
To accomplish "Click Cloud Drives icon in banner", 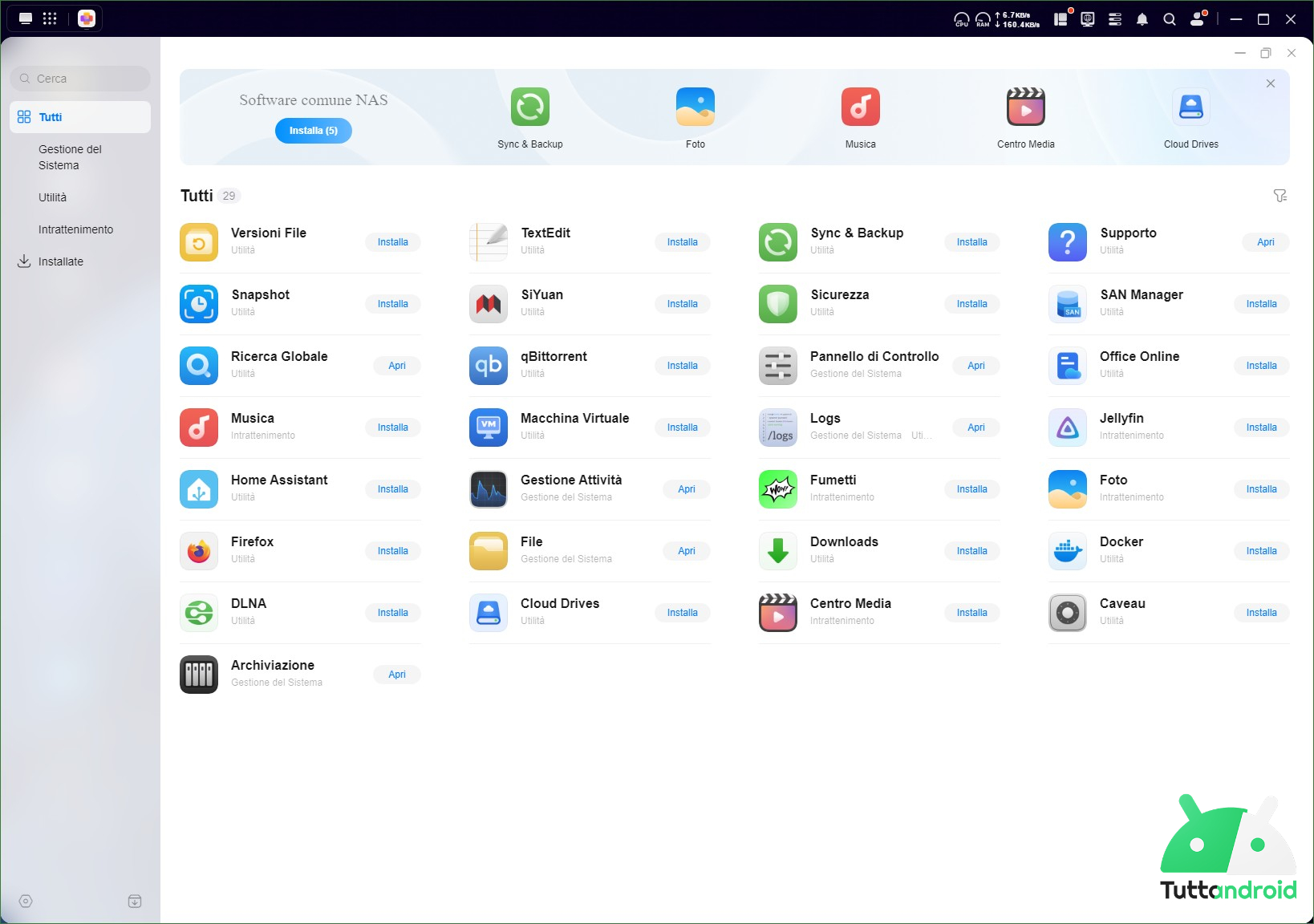I will pos(1191,107).
